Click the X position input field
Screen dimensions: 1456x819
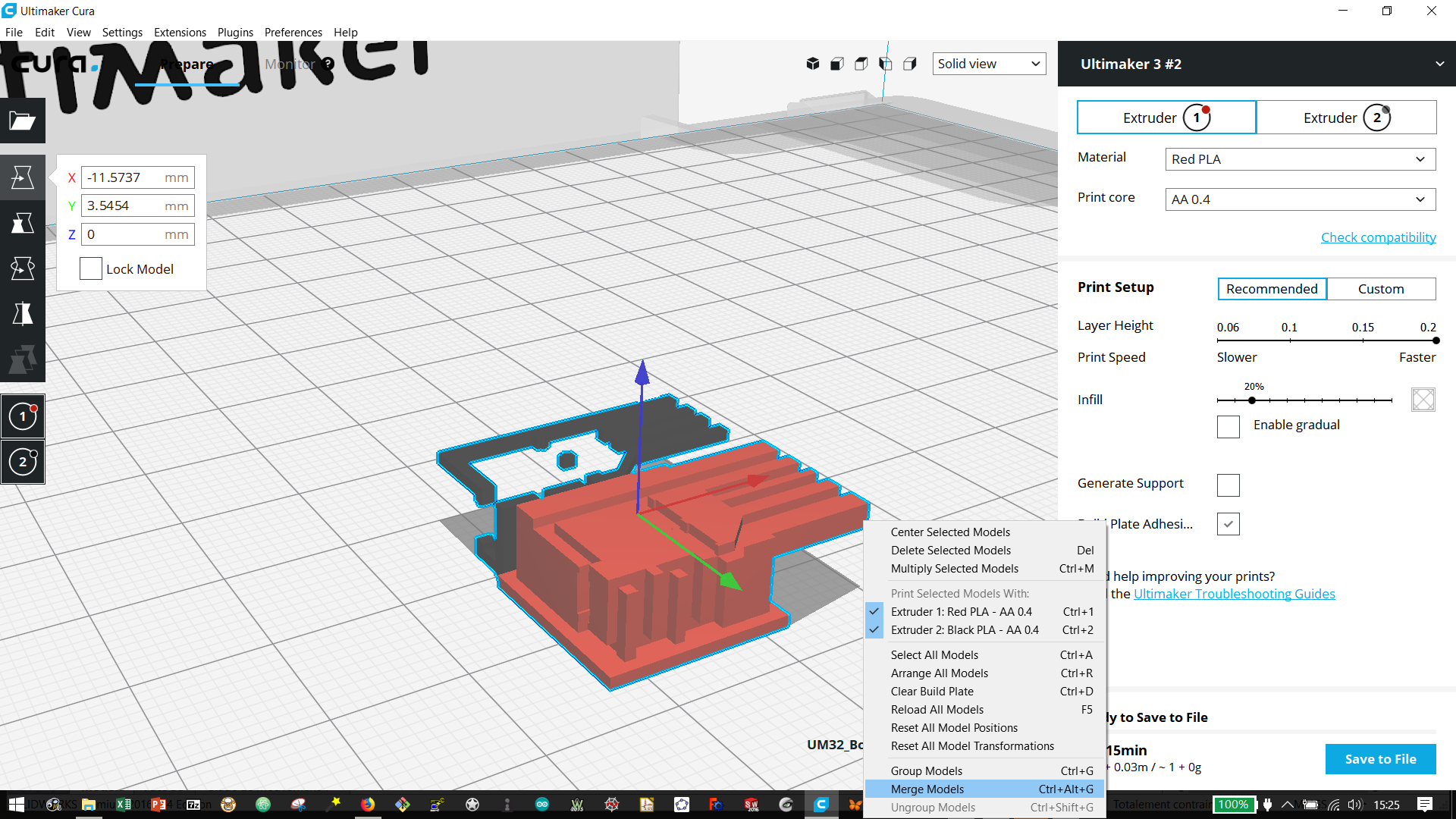point(138,177)
